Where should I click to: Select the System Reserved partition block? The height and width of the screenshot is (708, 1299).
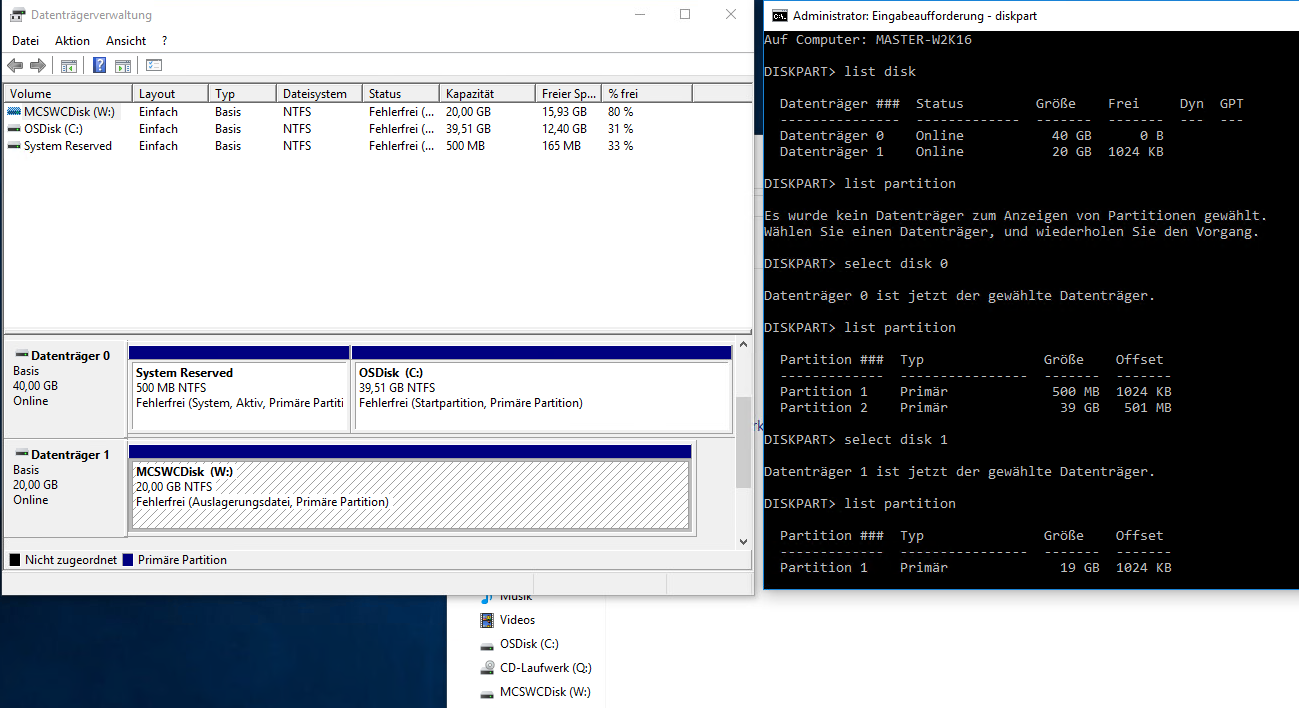click(x=238, y=388)
